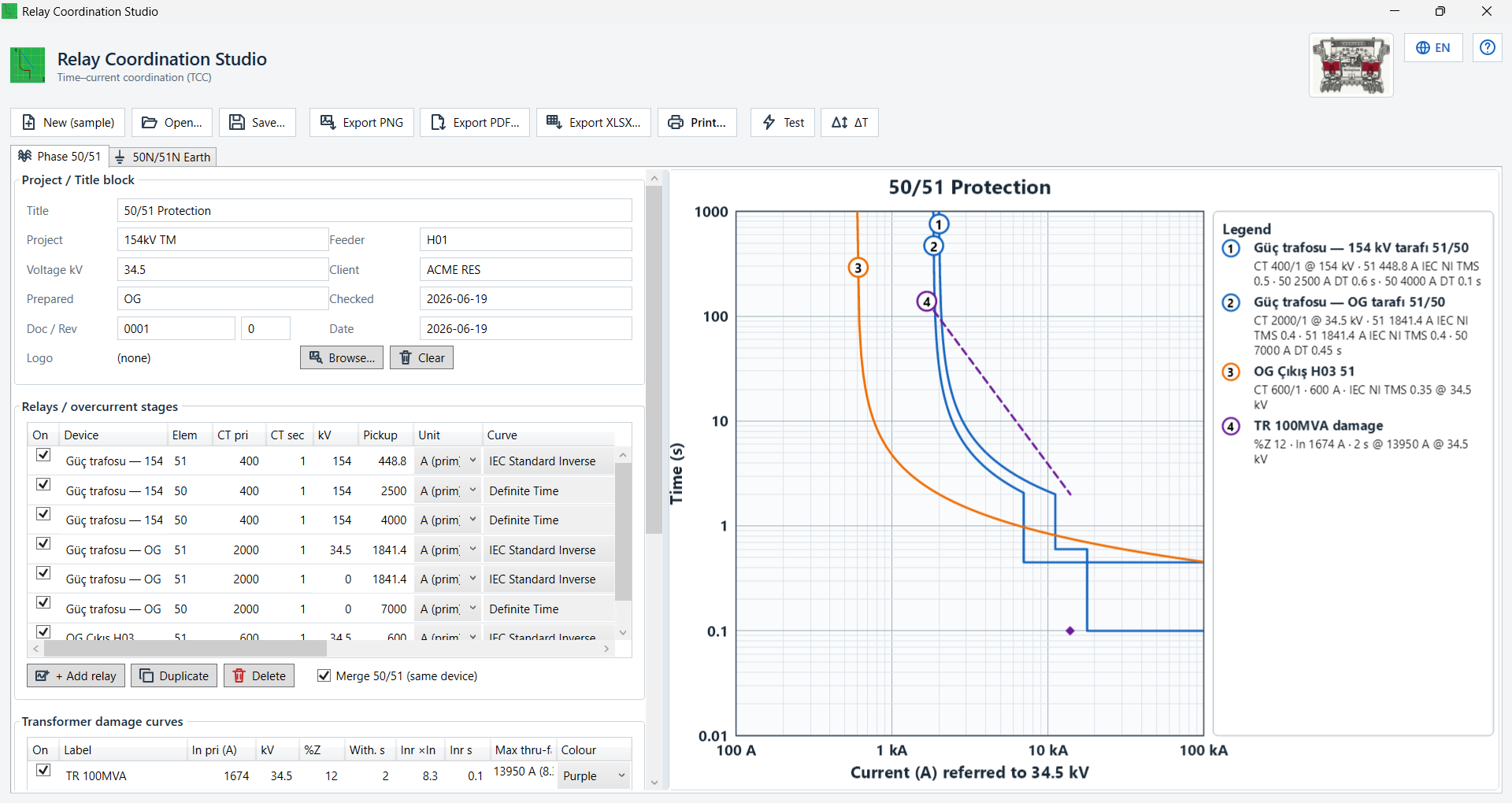Screen dimensions: 1512x803
Task: Click the relay table horizontal scrollbar thumb
Action: pos(185,649)
